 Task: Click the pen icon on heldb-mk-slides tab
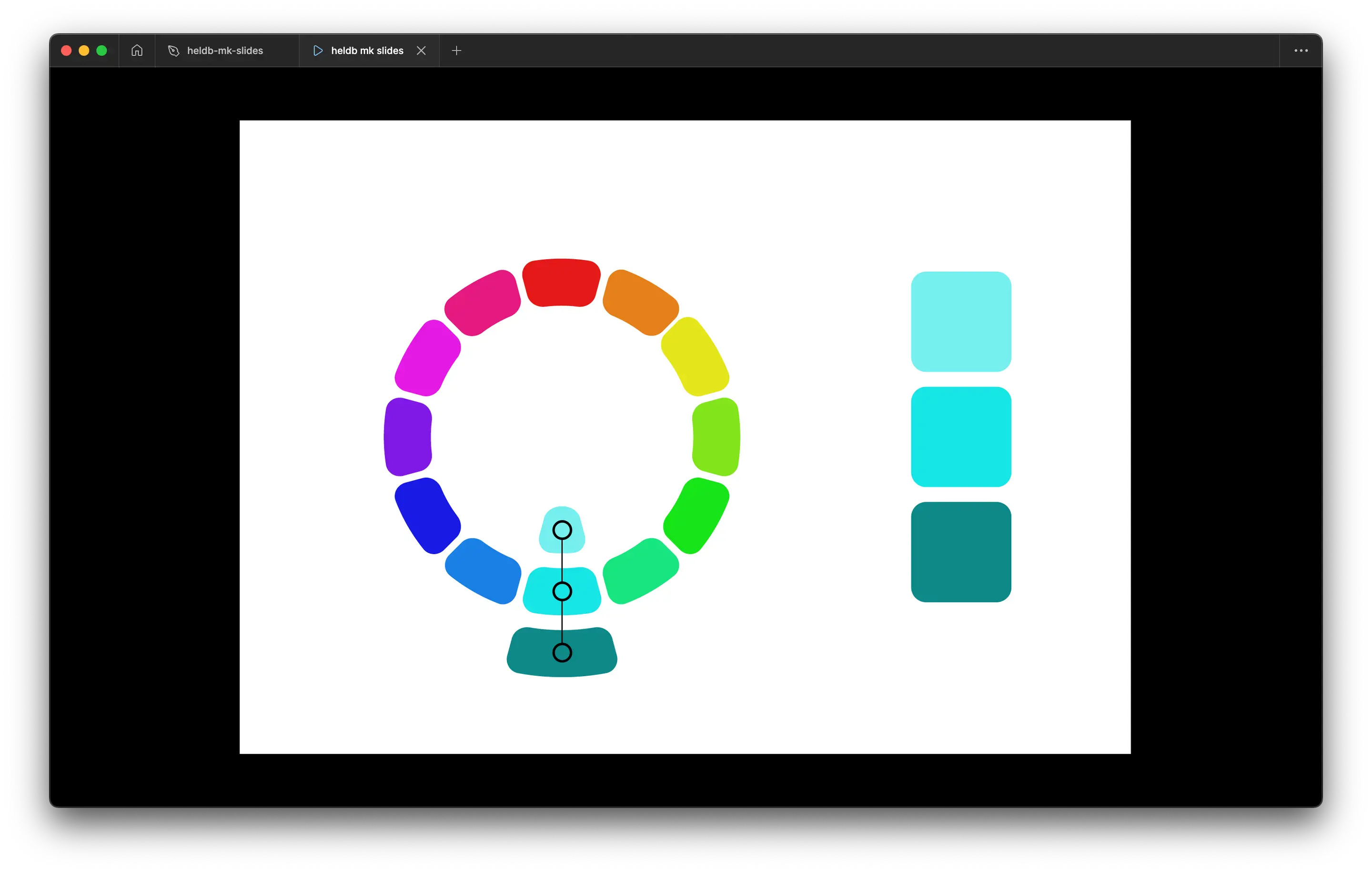click(x=174, y=51)
